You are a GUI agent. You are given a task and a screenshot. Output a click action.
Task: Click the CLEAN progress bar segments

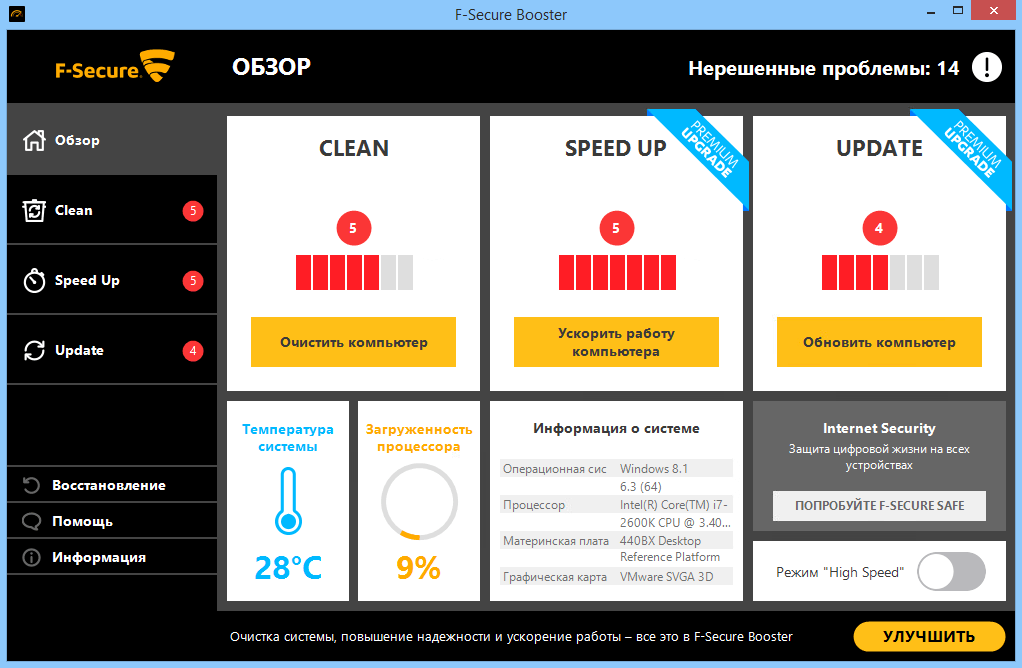point(353,271)
